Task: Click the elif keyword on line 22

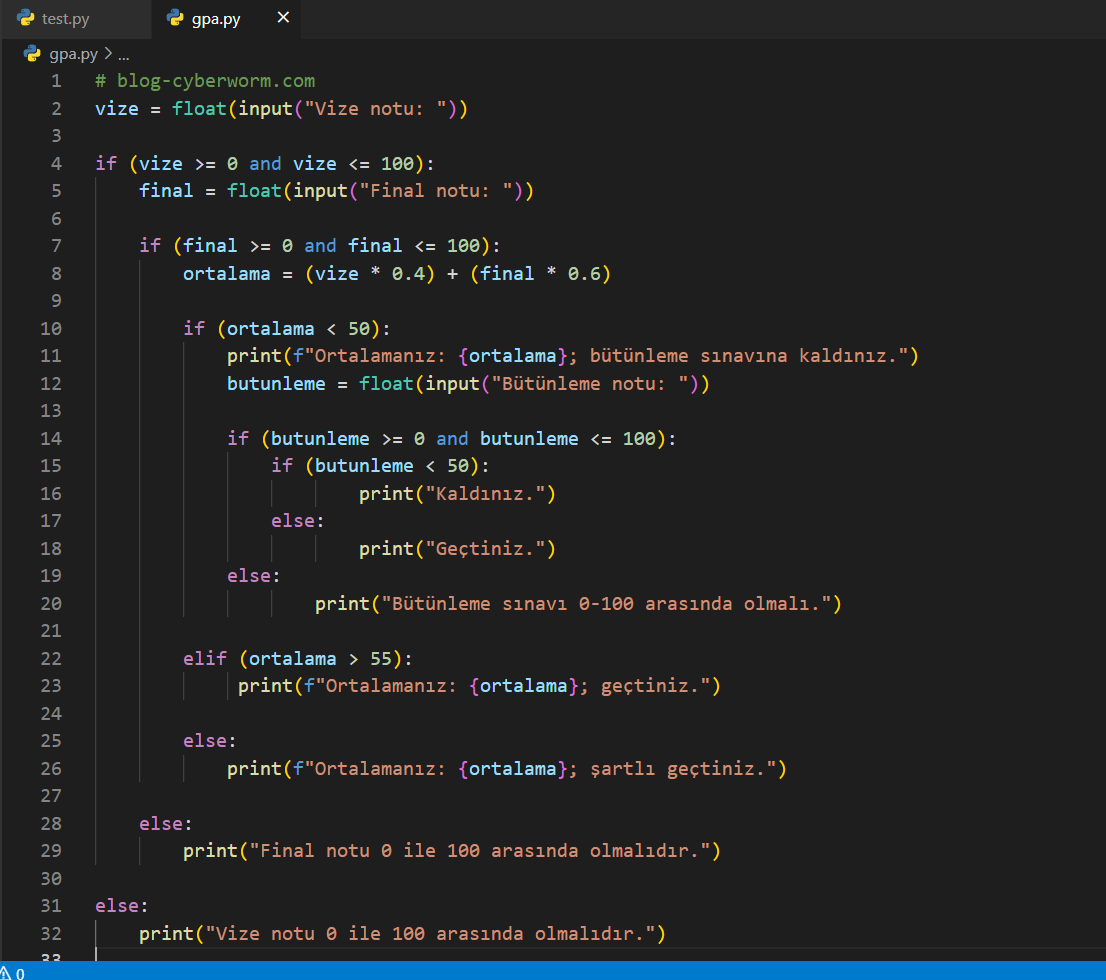Action: pyautogui.click(x=205, y=658)
